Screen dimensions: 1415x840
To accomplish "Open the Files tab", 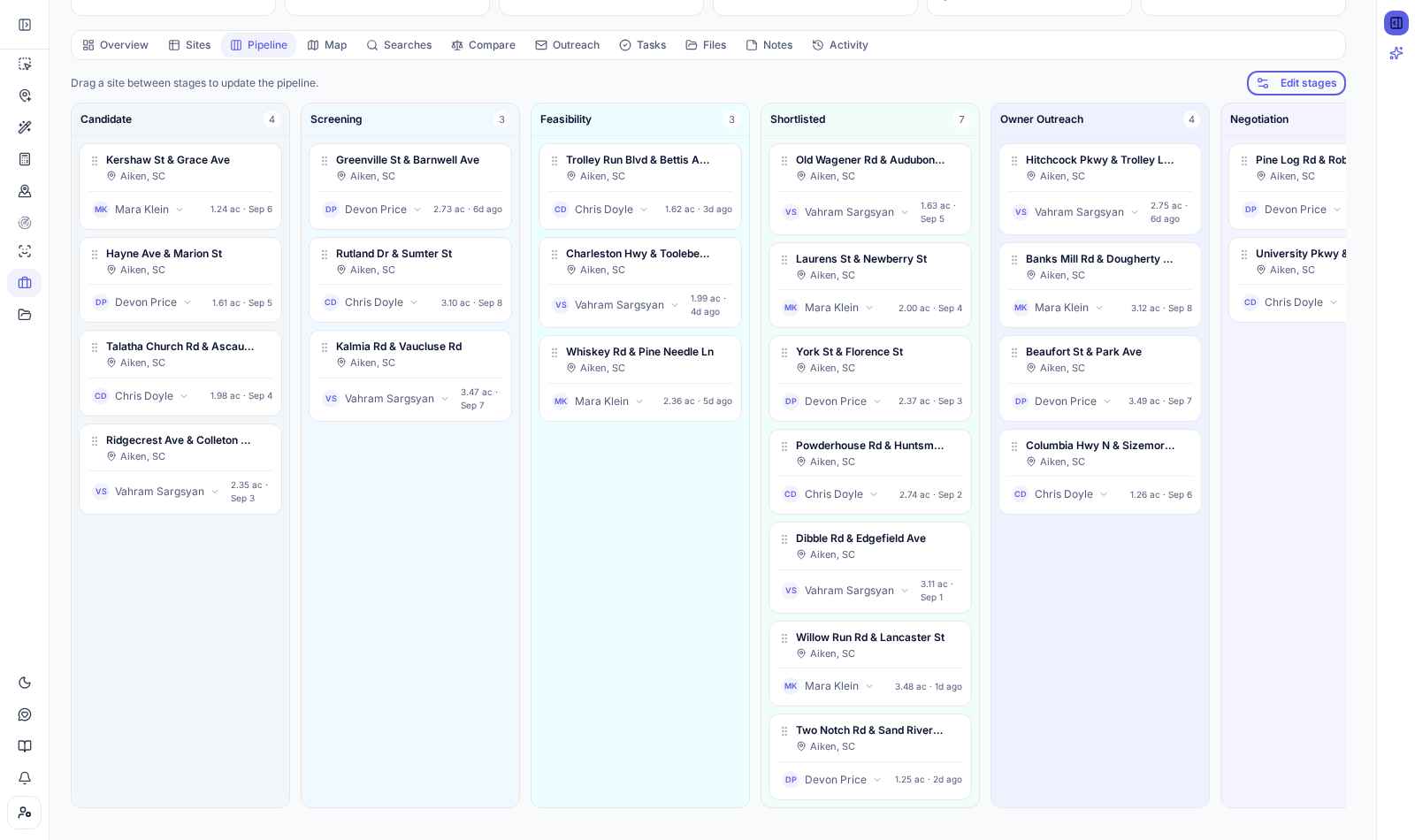I will (x=706, y=45).
